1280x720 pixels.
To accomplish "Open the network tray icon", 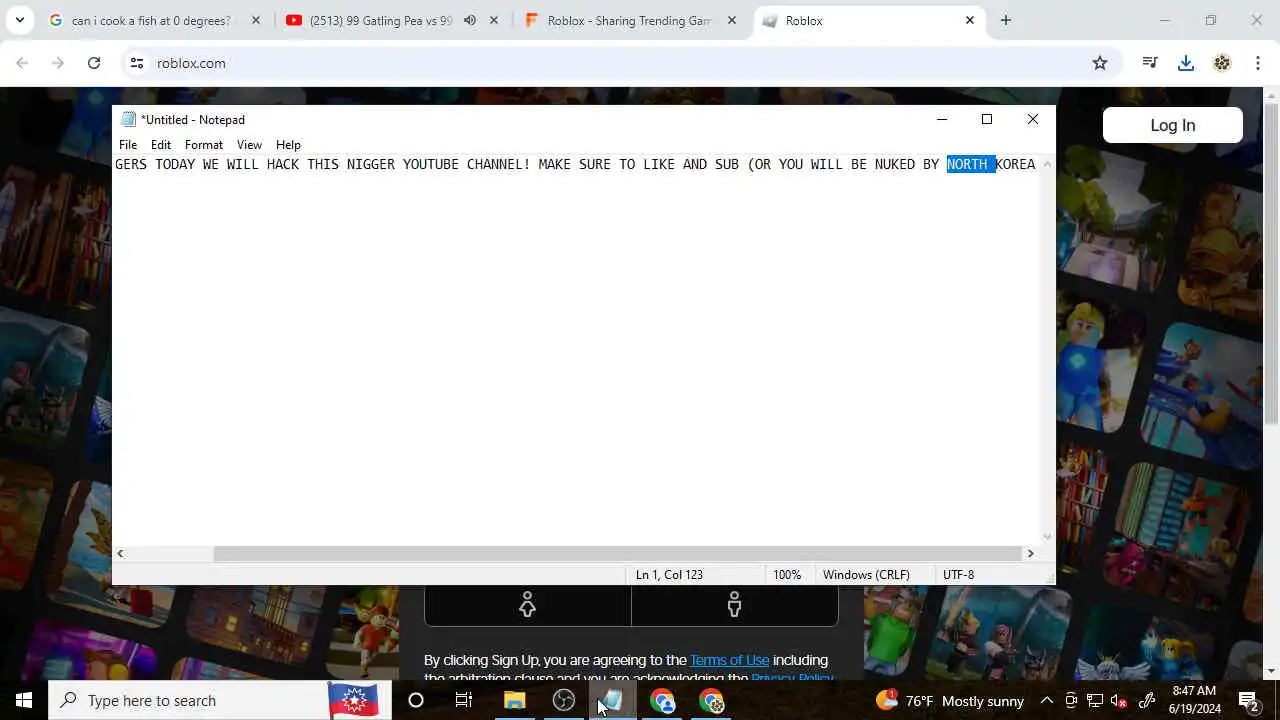I will (x=1095, y=700).
